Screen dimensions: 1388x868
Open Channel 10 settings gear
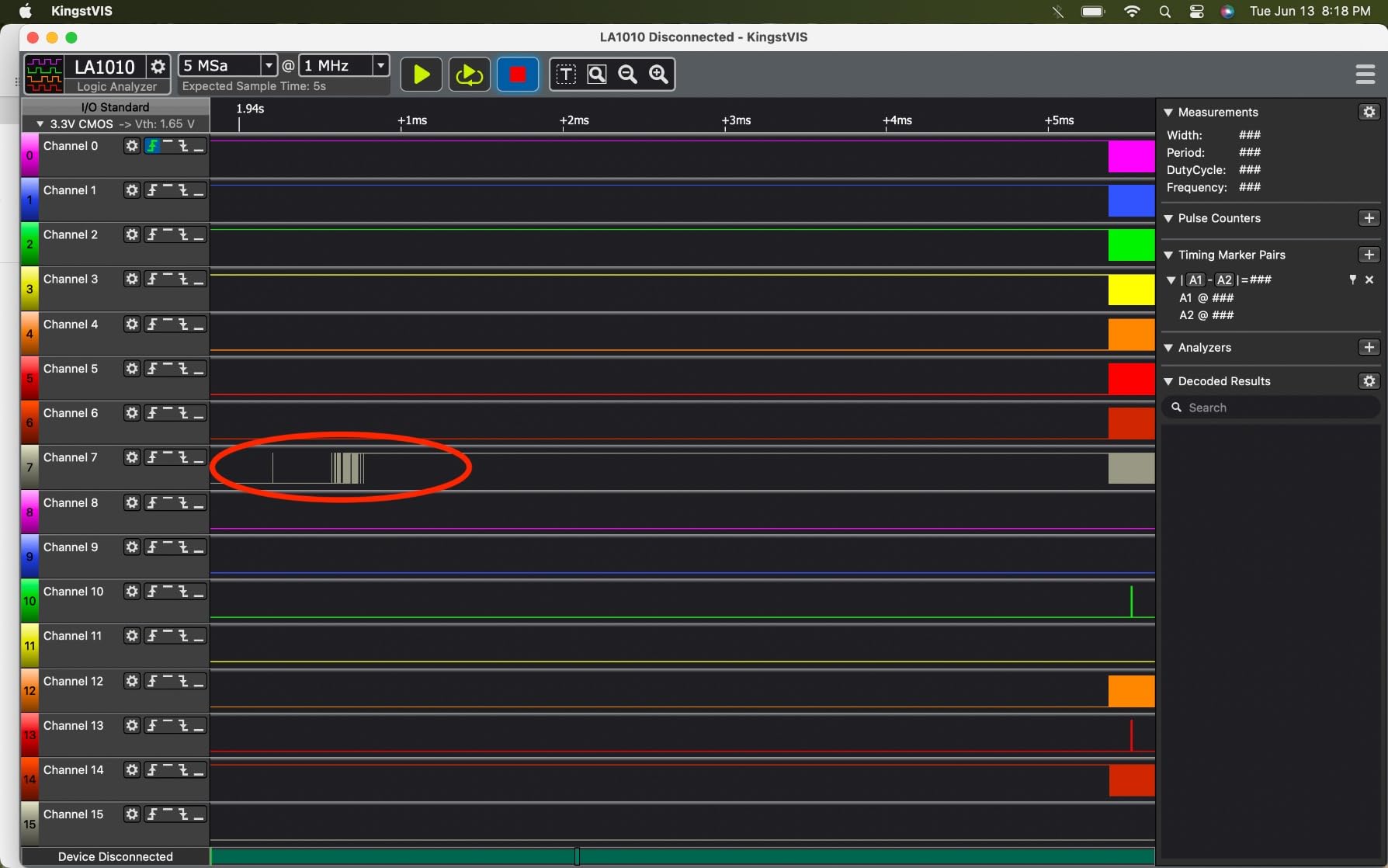132,592
